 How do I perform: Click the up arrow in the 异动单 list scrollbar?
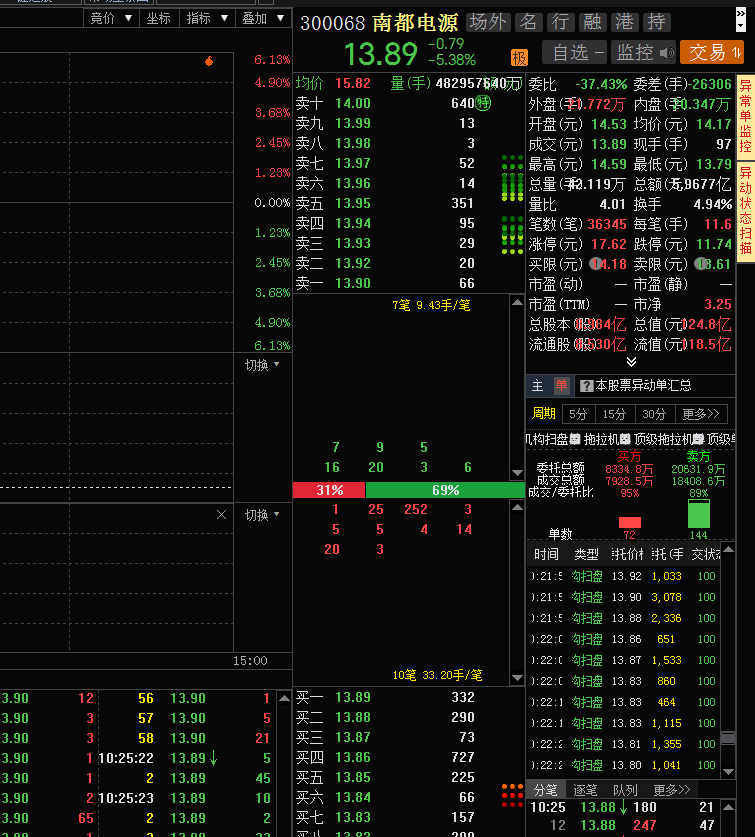[x=728, y=549]
